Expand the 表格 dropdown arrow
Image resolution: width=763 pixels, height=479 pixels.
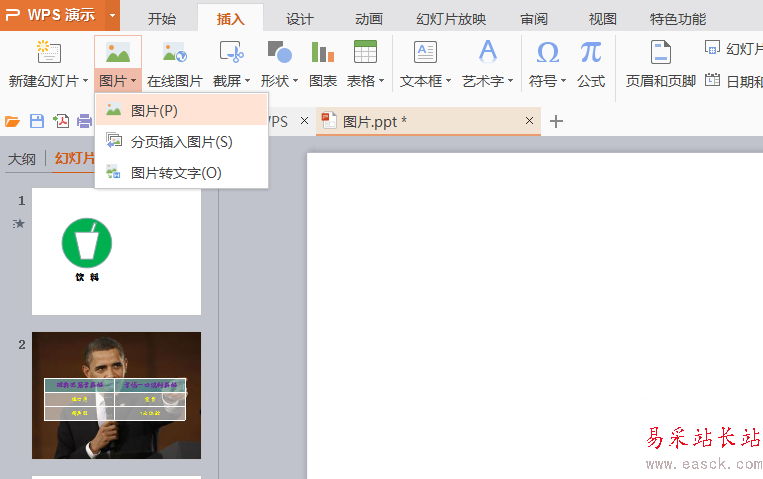(381, 81)
